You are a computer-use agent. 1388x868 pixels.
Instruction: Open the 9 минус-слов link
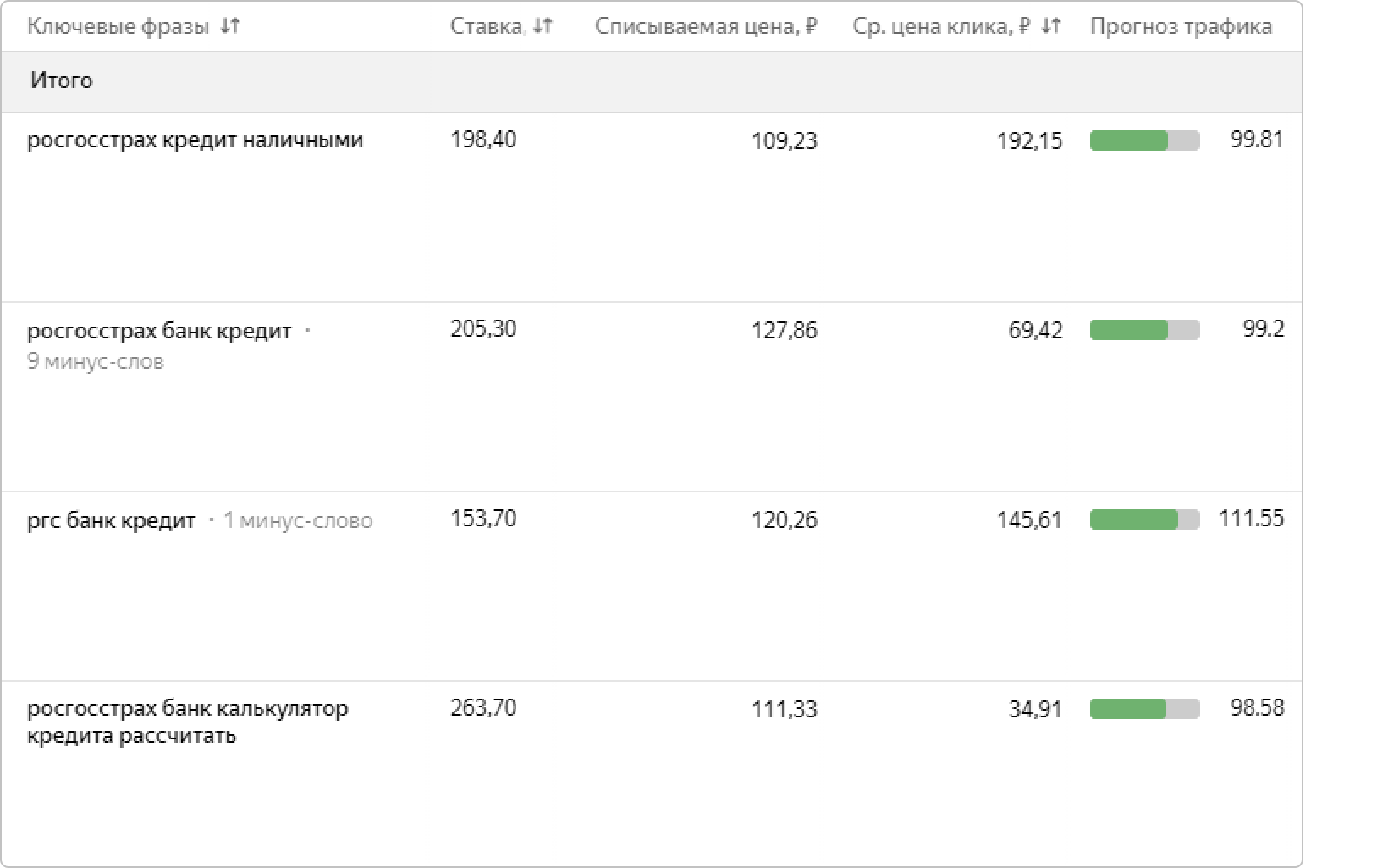click(x=96, y=362)
